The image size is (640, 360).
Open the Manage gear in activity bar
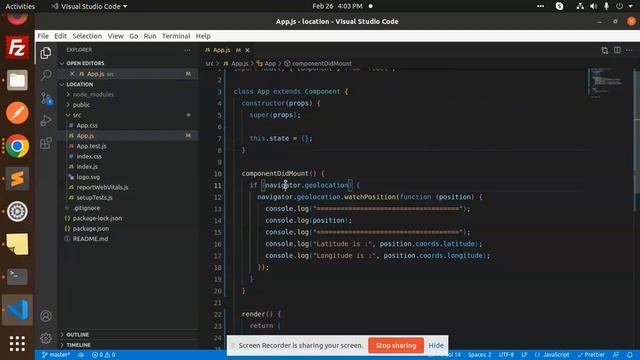click(46, 338)
